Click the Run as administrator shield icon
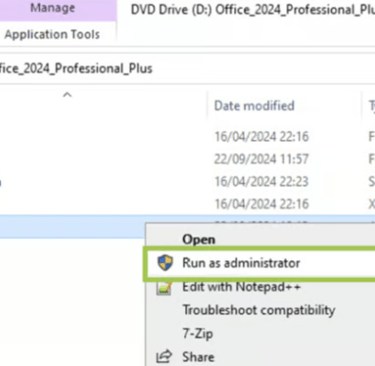Image resolution: width=375 pixels, height=366 pixels. coord(165,263)
